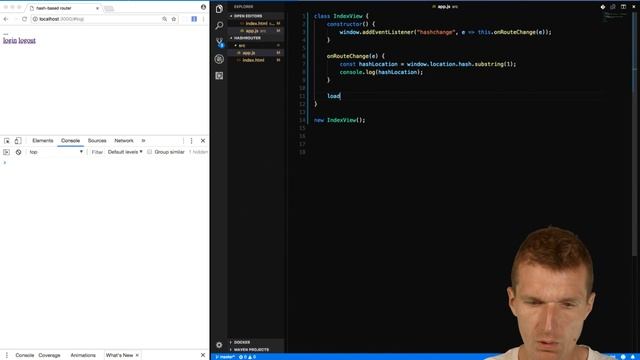Image resolution: width=640 pixels, height=360 pixels.
Task: Toggle the DevTools device toolbar icon
Action: point(18,141)
